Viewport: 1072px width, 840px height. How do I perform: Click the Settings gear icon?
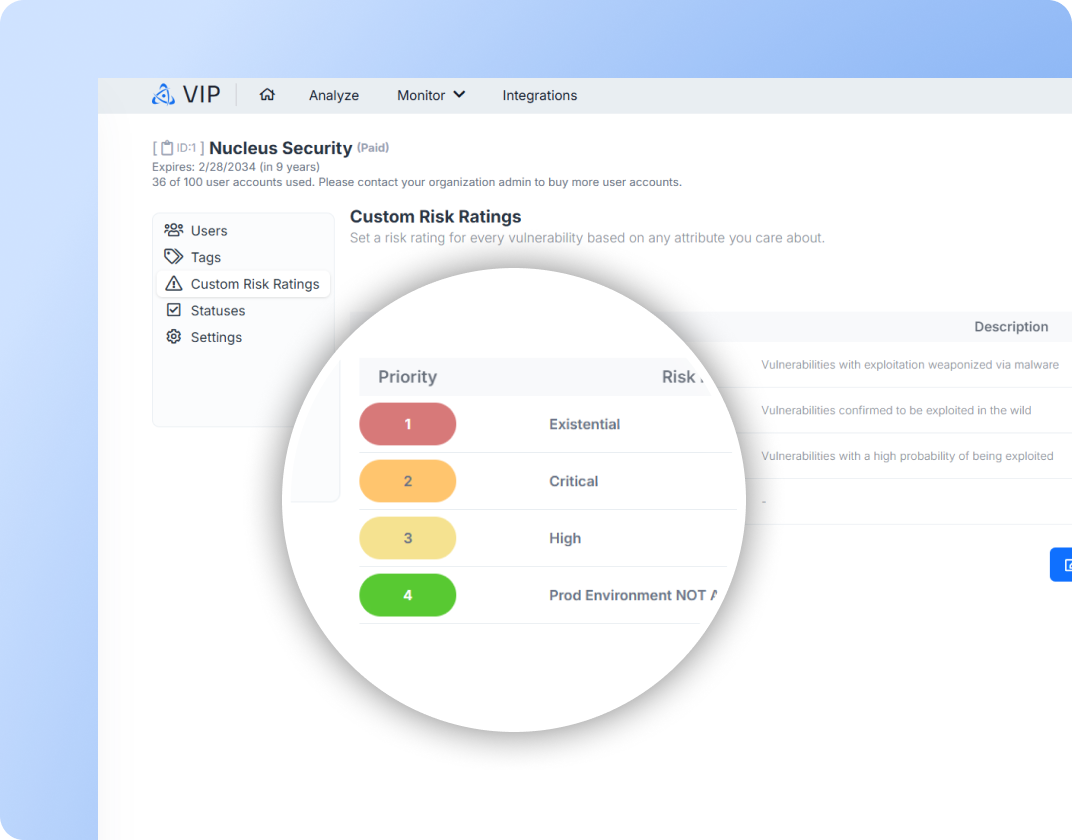point(174,336)
